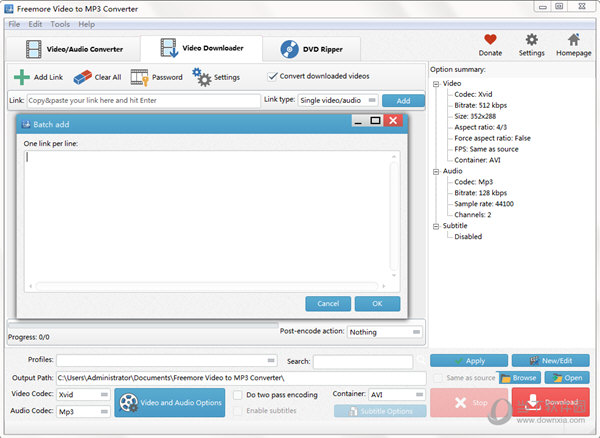
Task: Select 'Sample rate: 44100' row
Action: pyautogui.click(x=484, y=204)
